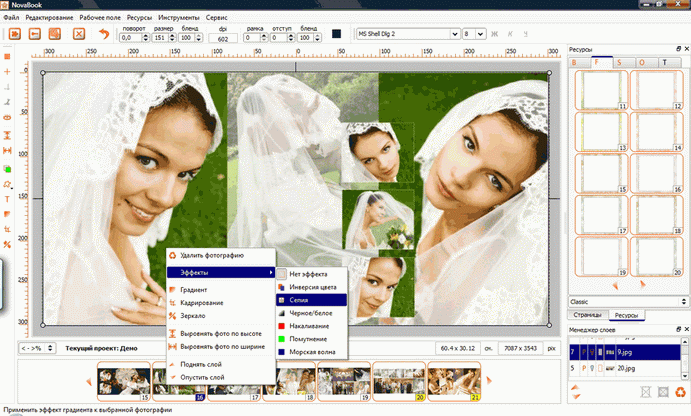Open the Инструменты menu

click(178, 18)
